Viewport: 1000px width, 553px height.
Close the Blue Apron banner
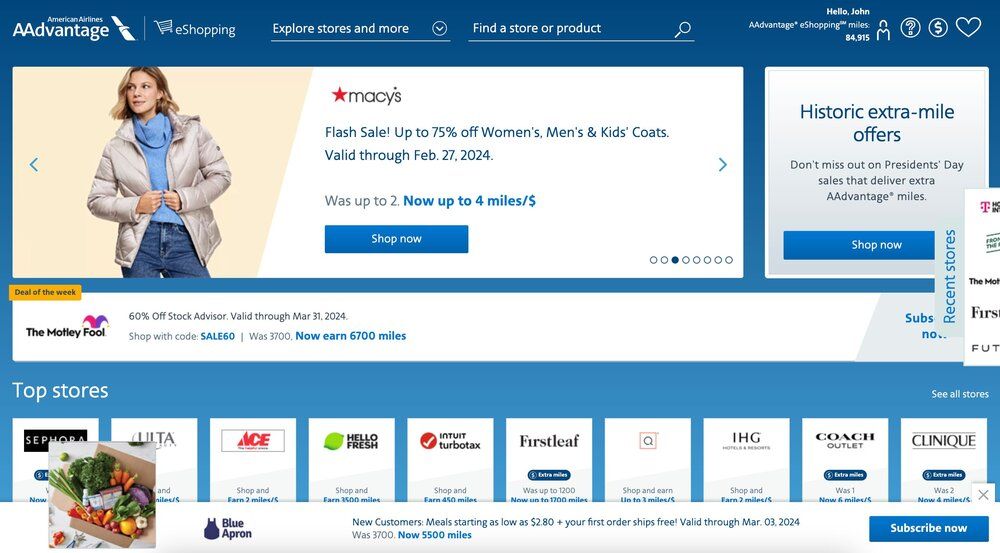point(983,494)
